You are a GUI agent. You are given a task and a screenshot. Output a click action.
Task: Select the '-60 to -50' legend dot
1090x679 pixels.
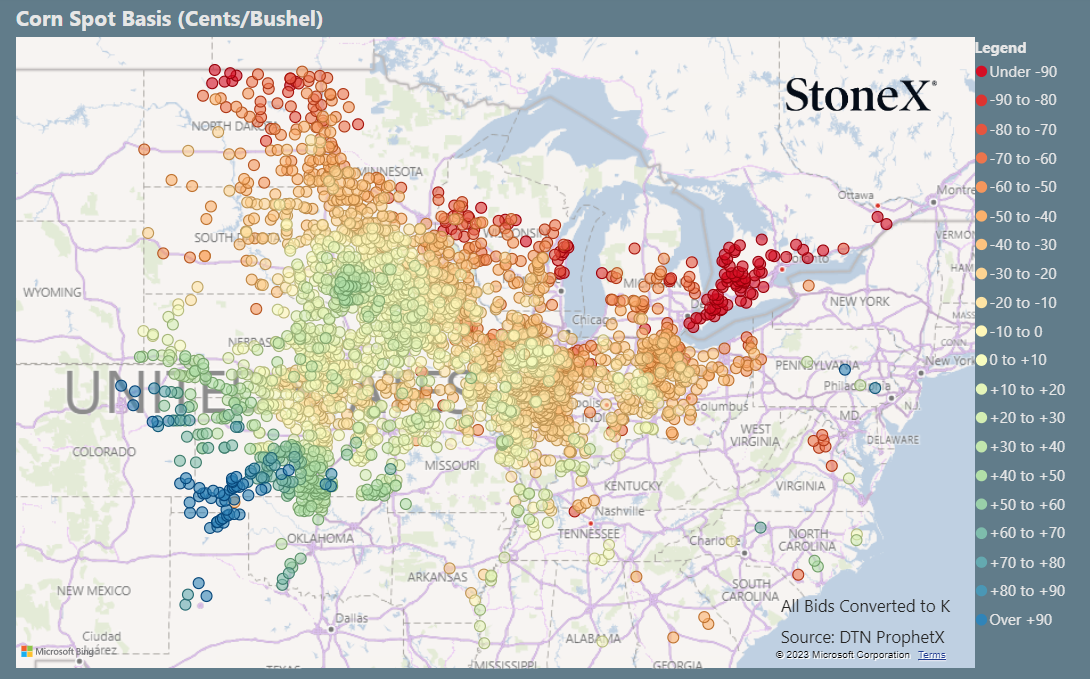click(x=982, y=187)
